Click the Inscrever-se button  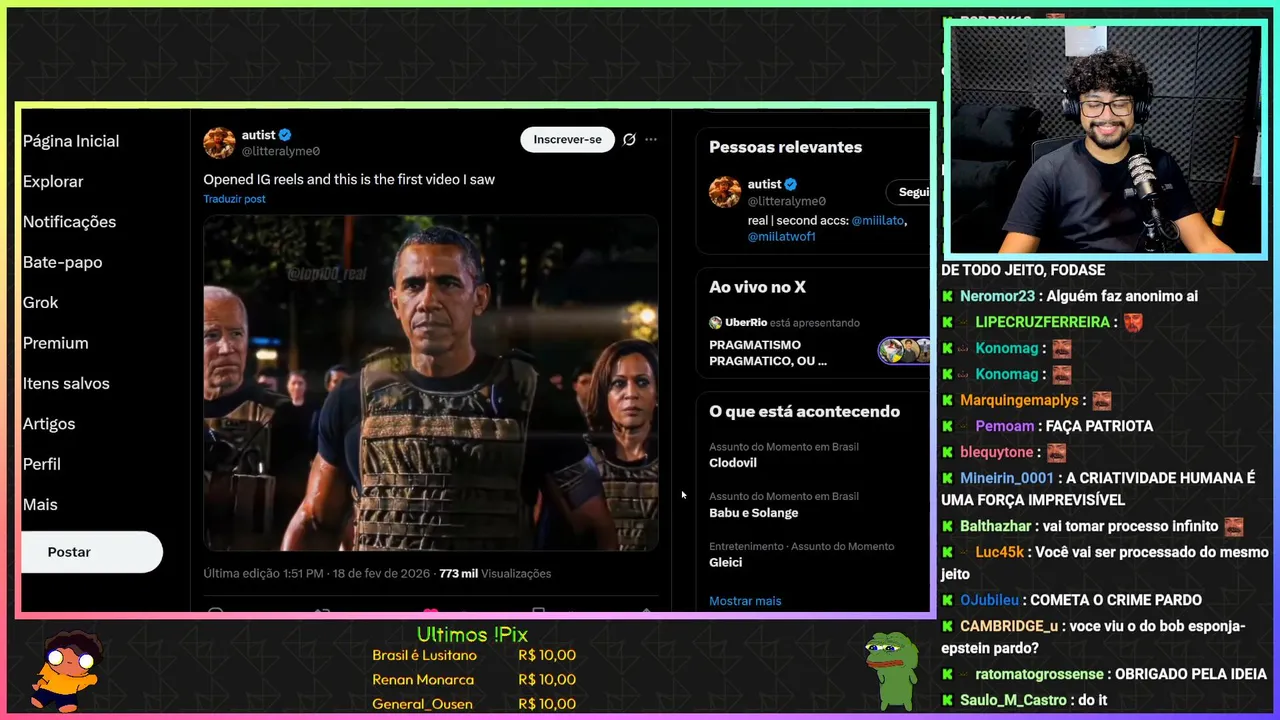tap(567, 140)
